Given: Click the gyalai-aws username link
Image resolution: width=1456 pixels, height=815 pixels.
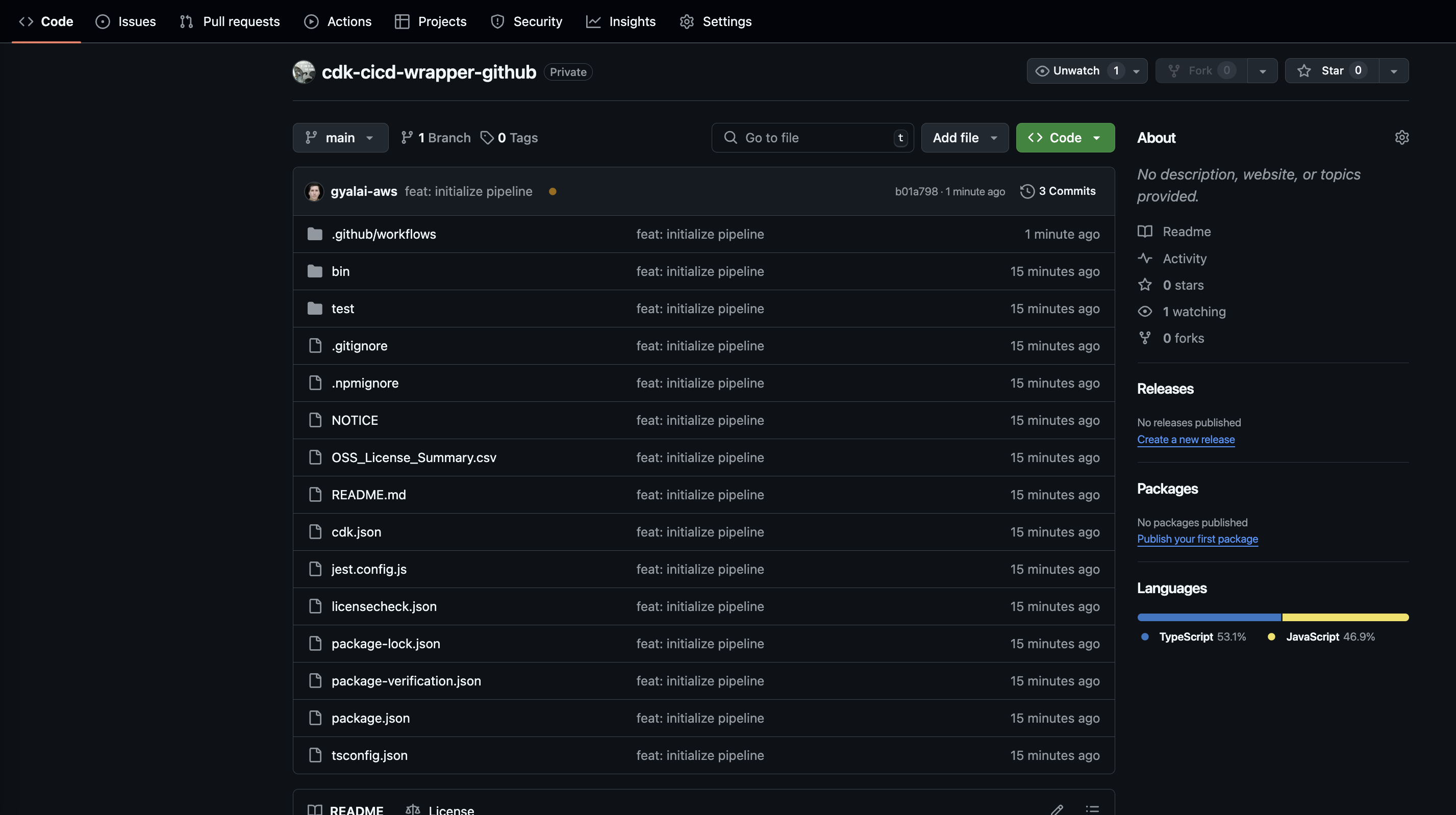Looking at the screenshot, I should tap(364, 192).
